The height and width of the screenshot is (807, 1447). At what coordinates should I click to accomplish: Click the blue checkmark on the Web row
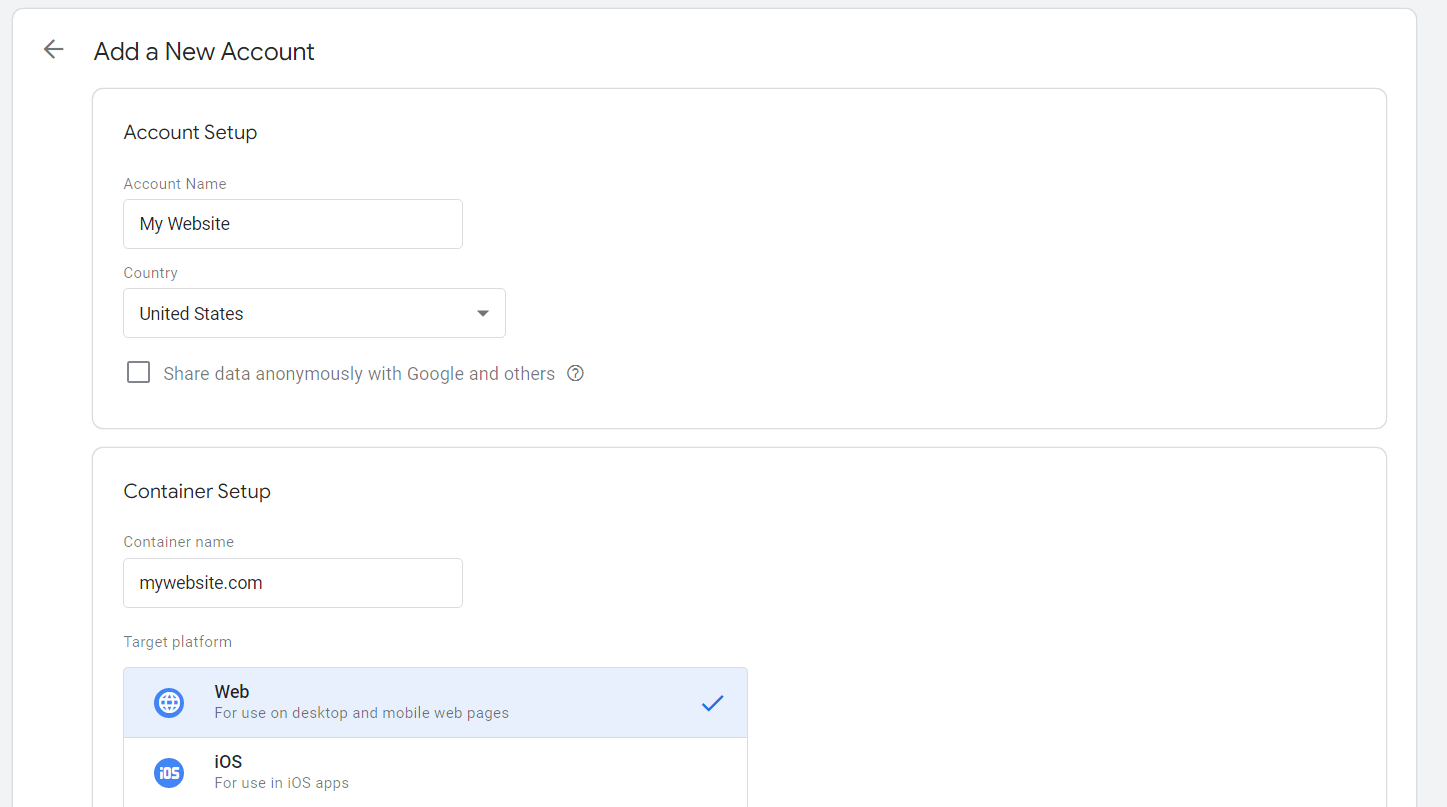(712, 703)
